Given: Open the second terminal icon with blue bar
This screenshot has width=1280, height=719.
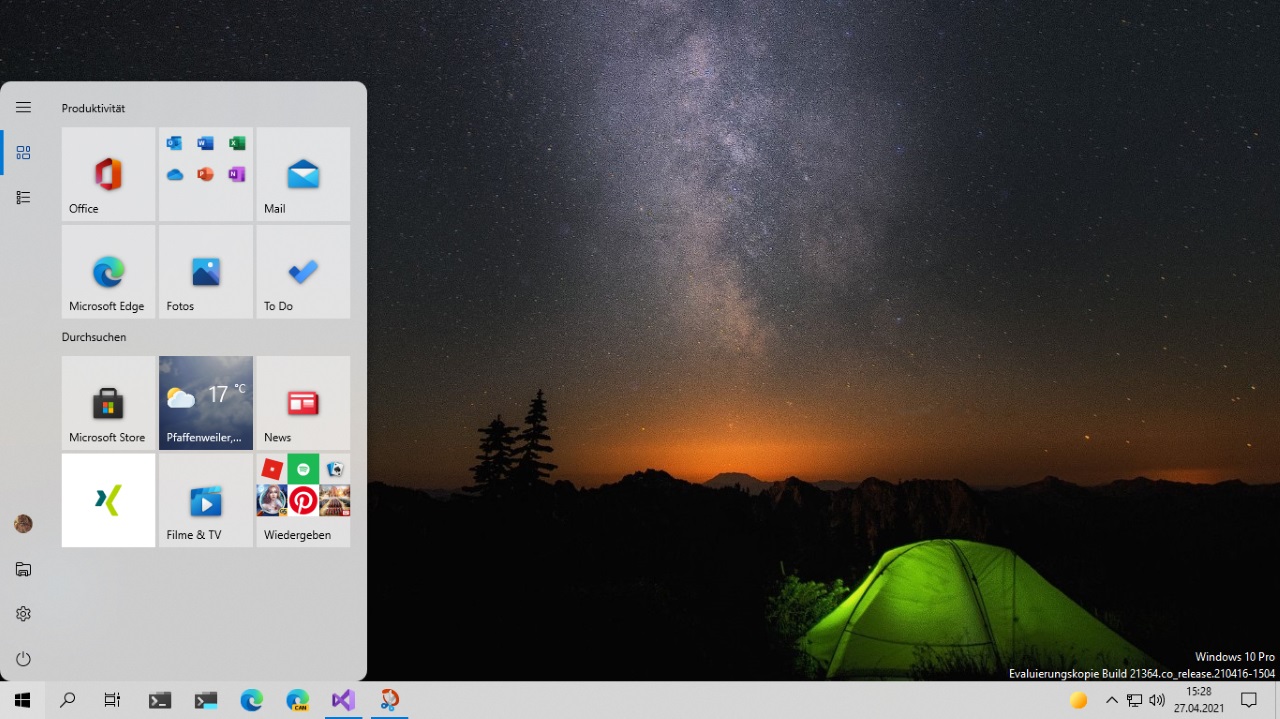Looking at the screenshot, I should pos(205,700).
